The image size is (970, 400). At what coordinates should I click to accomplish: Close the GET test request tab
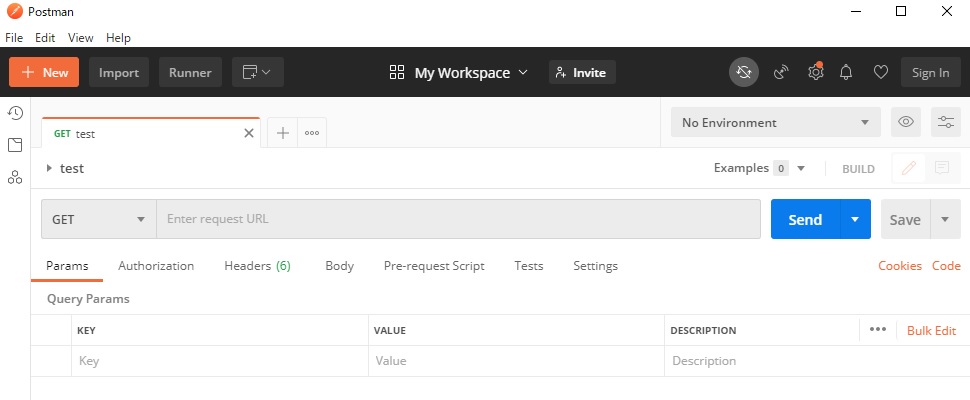click(249, 133)
